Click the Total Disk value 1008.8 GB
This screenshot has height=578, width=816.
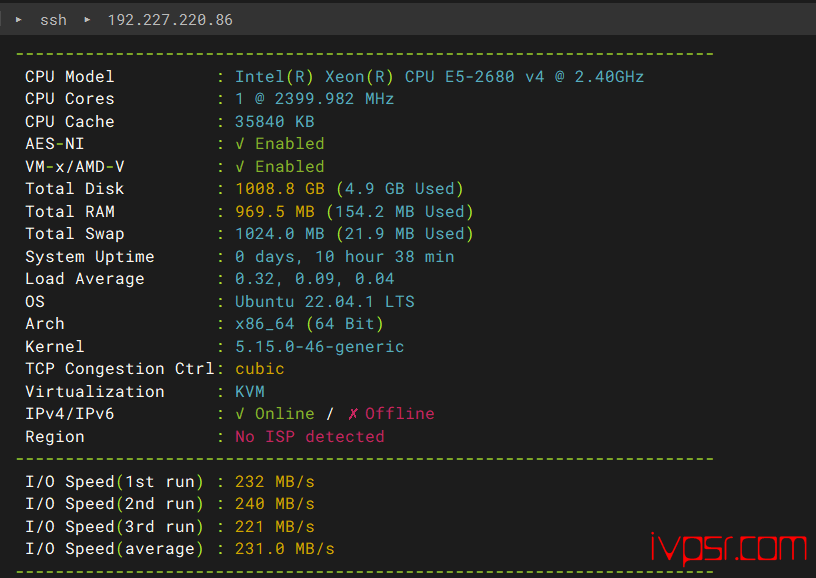click(x=280, y=189)
